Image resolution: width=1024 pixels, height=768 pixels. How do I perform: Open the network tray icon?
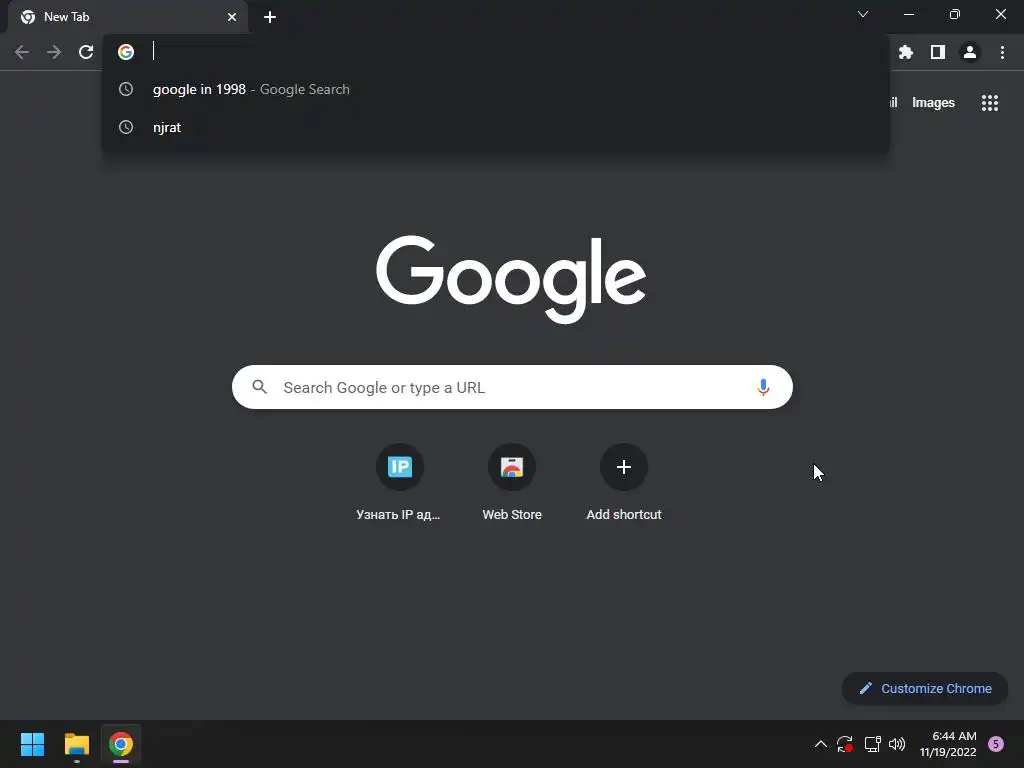(x=872, y=744)
